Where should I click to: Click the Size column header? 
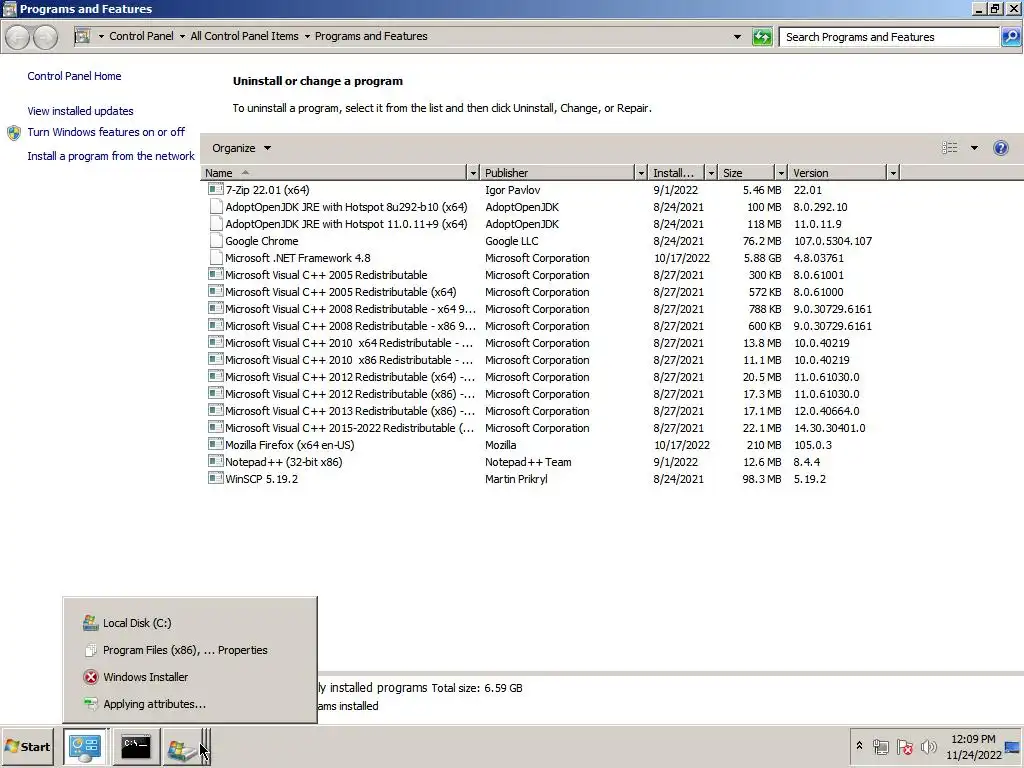coord(746,172)
